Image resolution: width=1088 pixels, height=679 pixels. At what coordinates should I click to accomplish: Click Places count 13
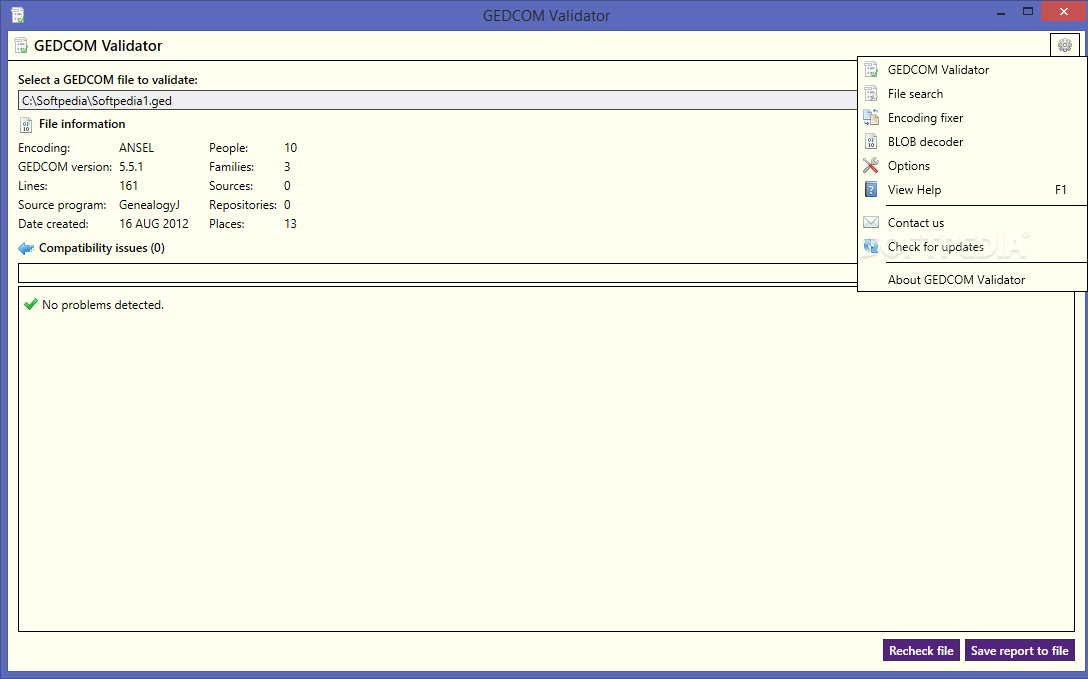pyautogui.click(x=291, y=224)
